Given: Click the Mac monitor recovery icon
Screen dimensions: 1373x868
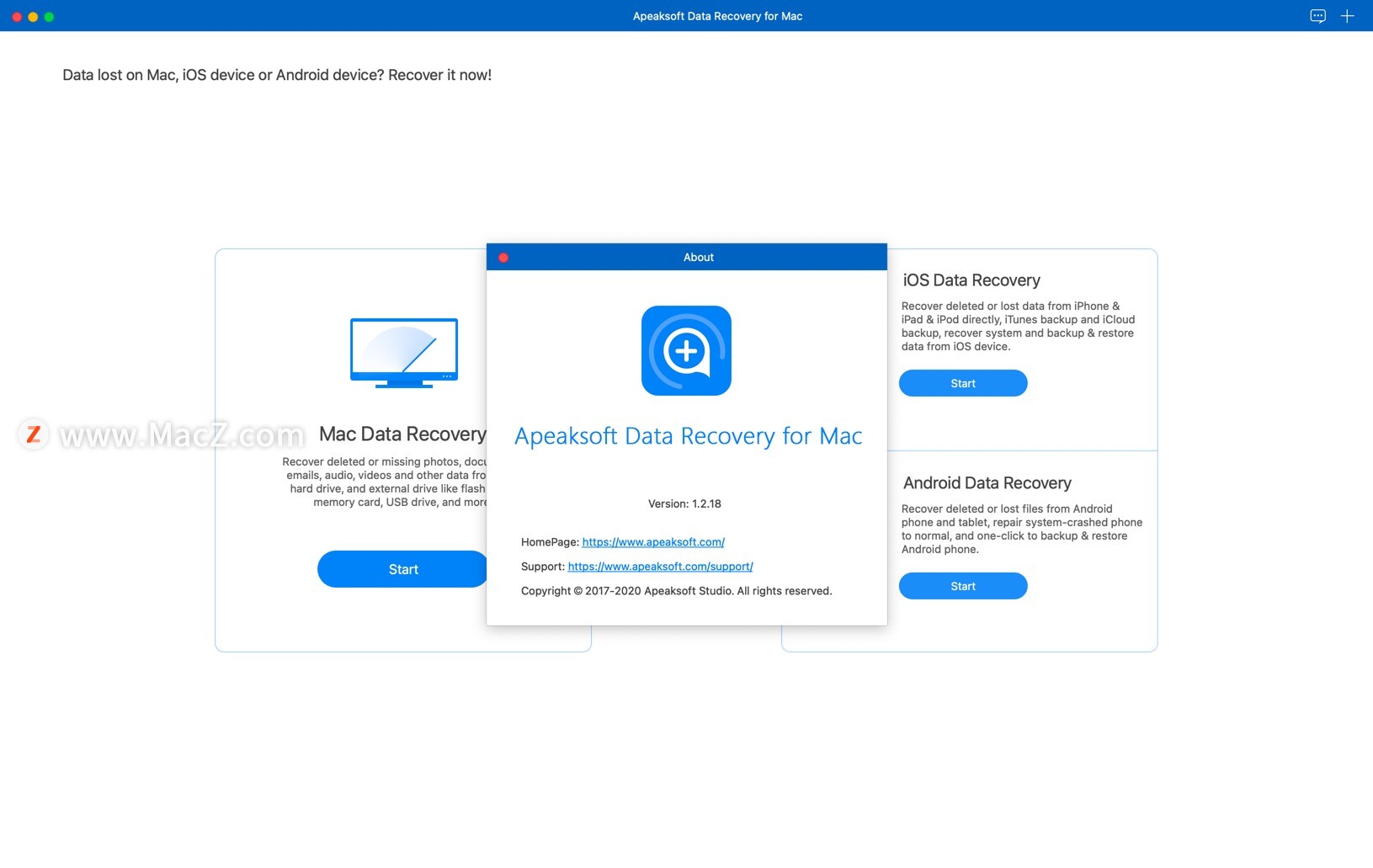Looking at the screenshot, I should coord(404,353).
